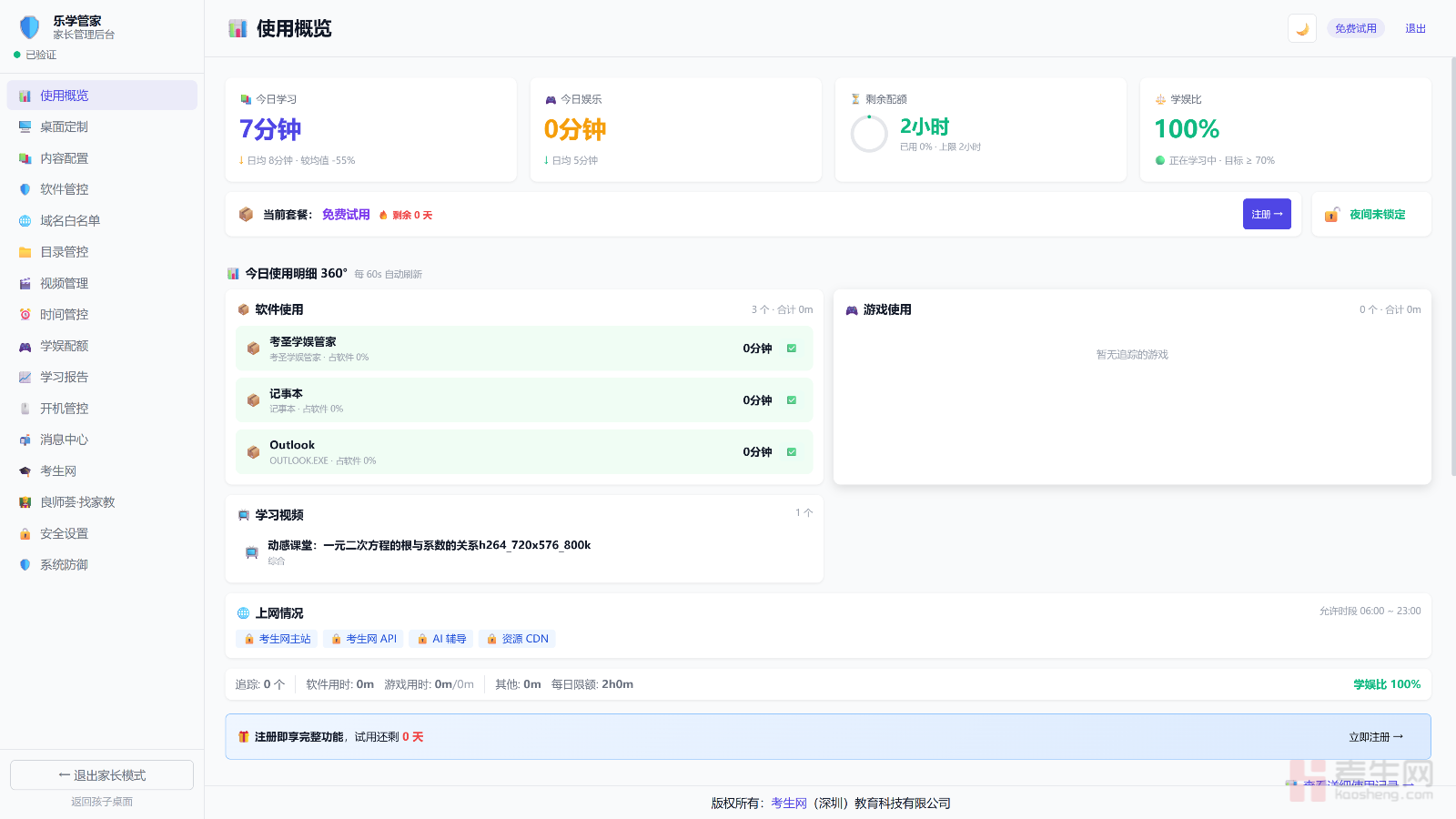Toggle the checkbox for 记事本
1456x819 pixels.
[792, 400]
